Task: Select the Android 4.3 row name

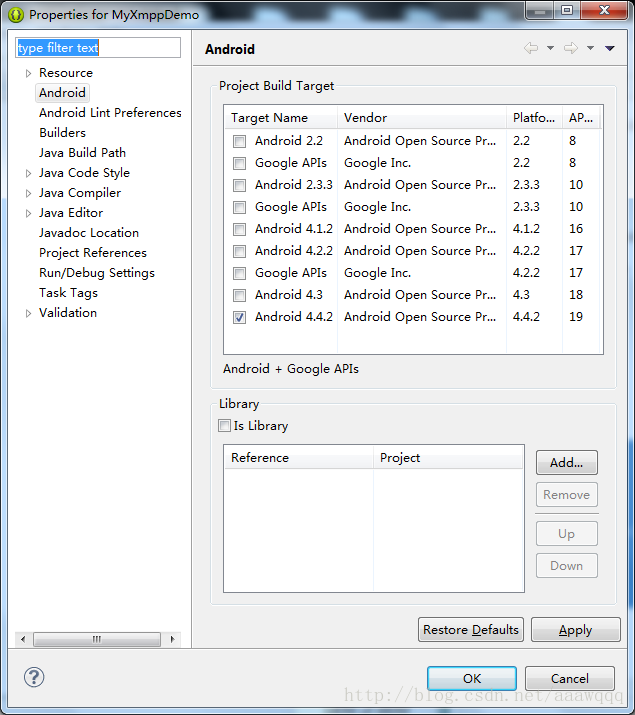Action: click(x=289, y=295)
